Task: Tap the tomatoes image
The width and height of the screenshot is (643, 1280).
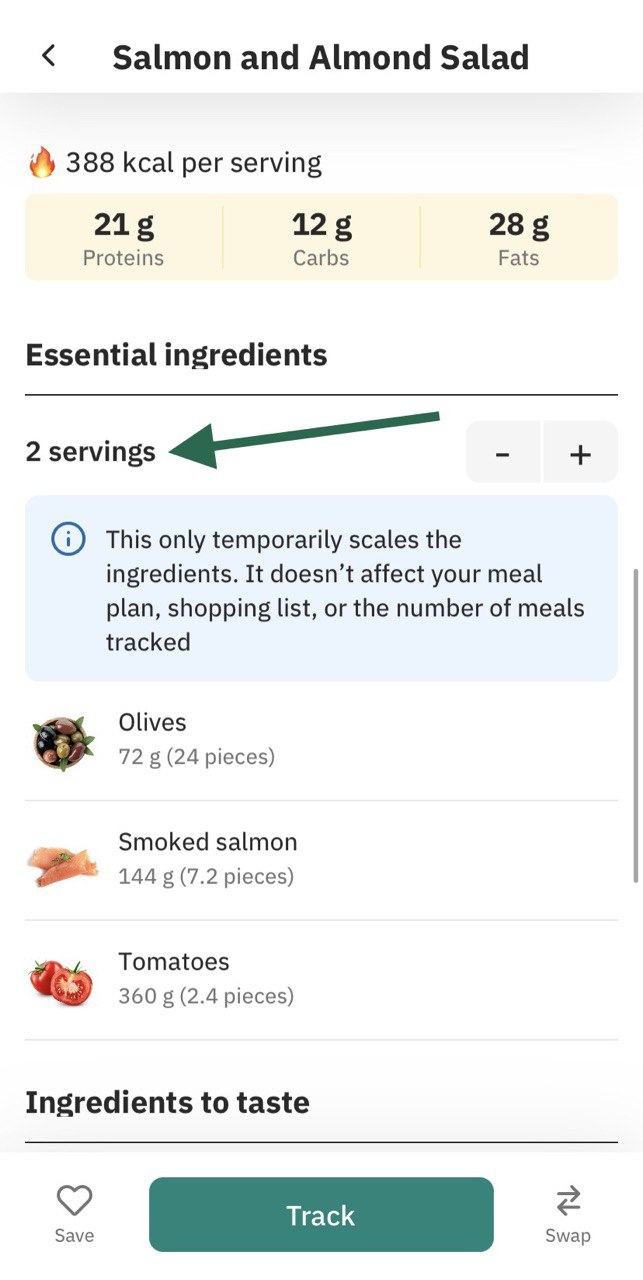Action: (62, 981)
